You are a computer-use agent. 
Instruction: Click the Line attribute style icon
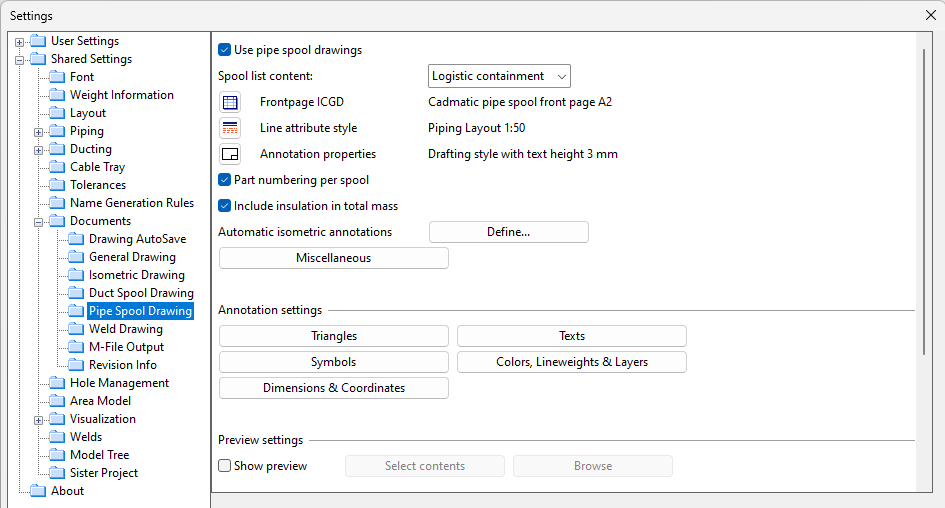tap(230, 128)
